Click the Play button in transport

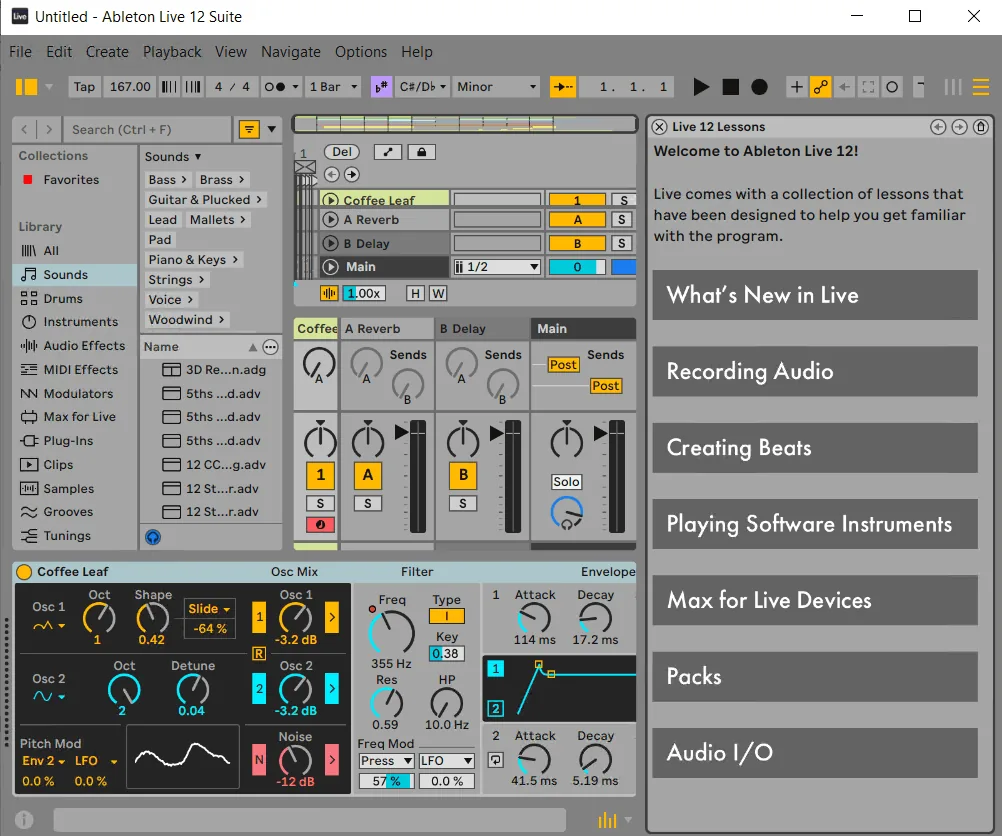700,87
